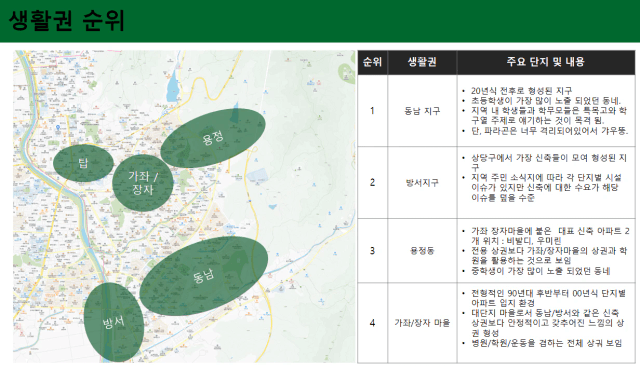Screen dimensions: 640x369
Task: Click the rank cell showing 3
Action: pos(372,251)
